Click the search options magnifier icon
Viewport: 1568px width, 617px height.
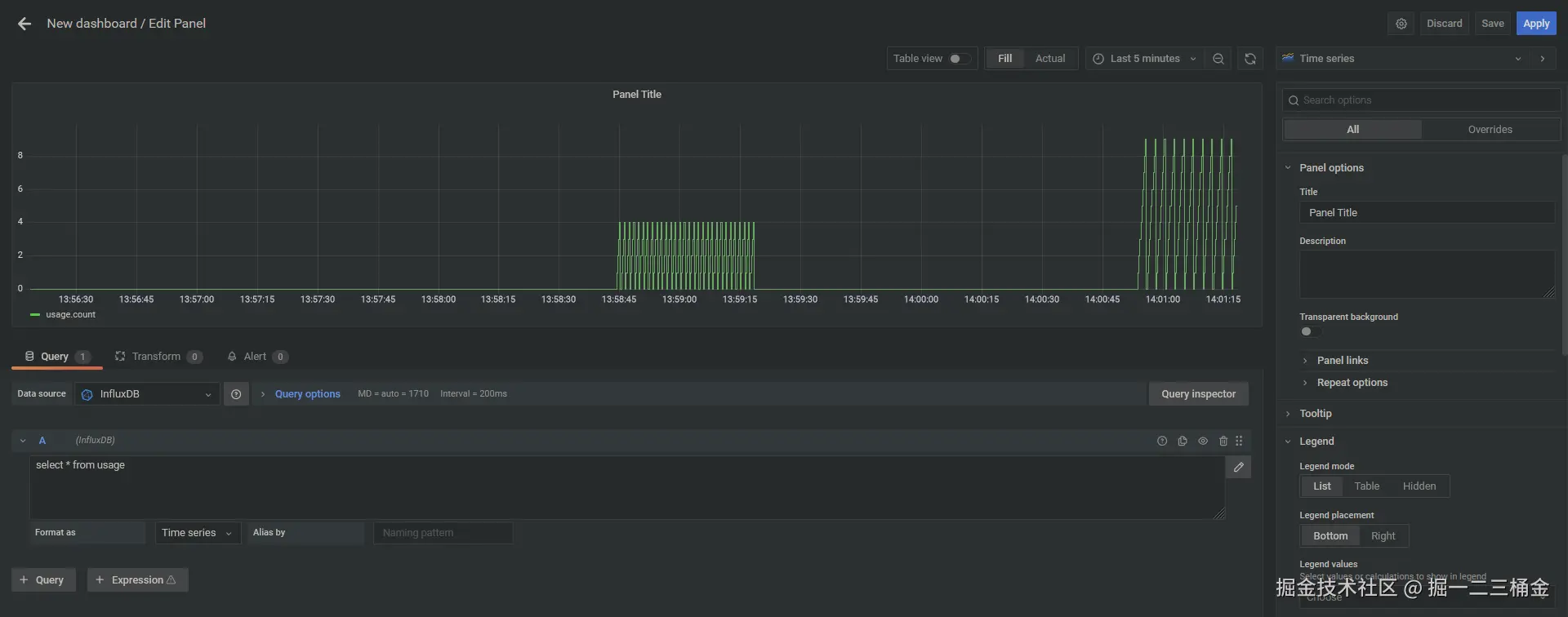[x=1294, y=100]
